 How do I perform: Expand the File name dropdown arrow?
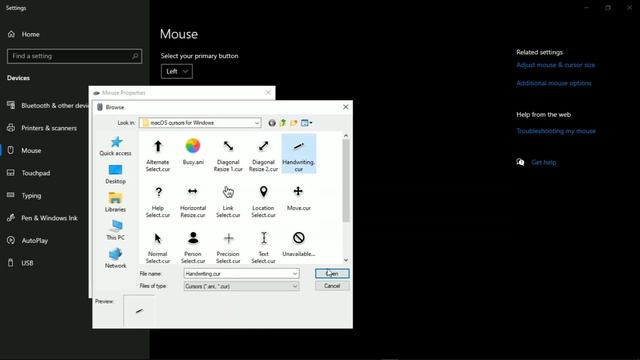(295, 273)
